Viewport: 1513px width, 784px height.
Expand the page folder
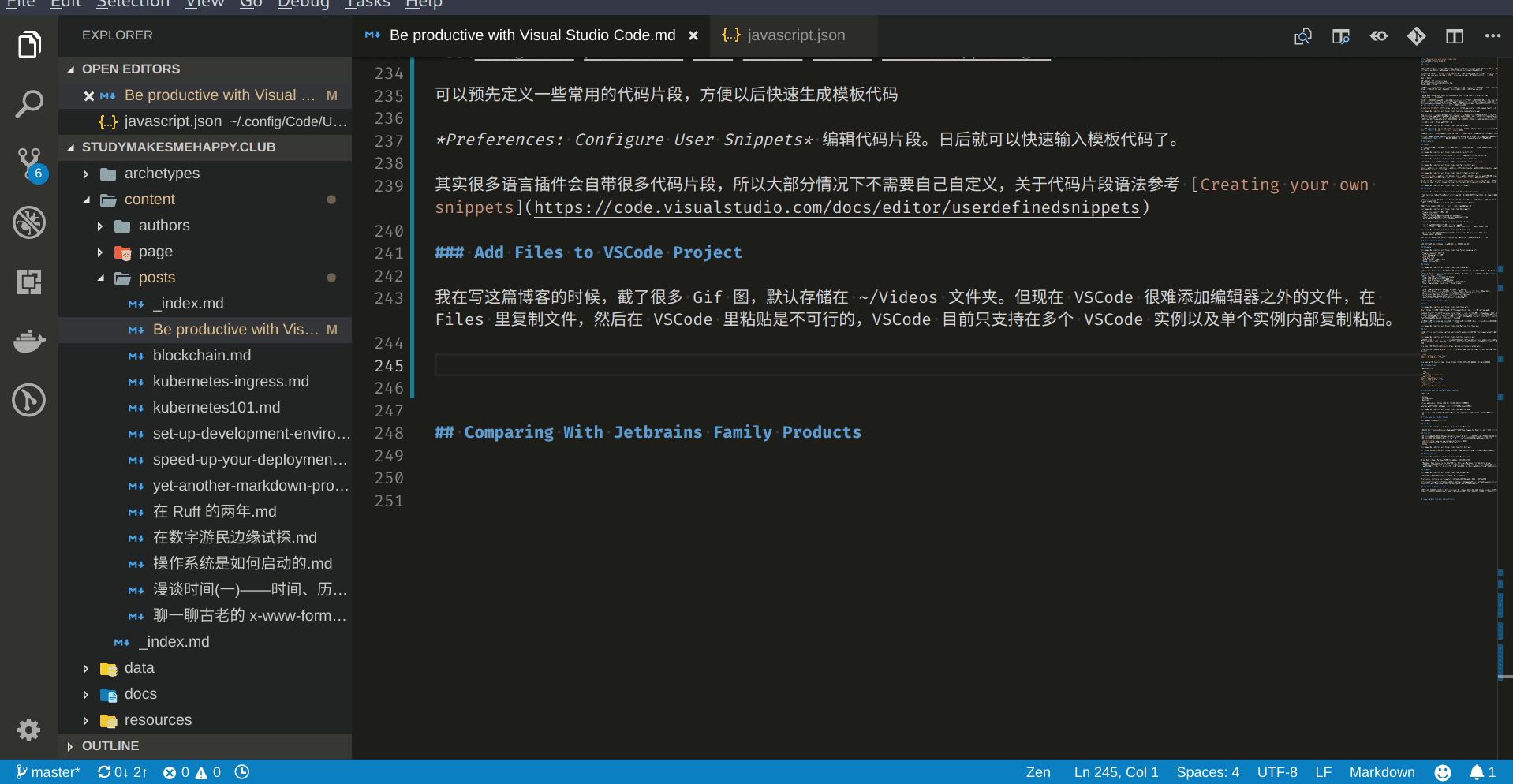205,252
